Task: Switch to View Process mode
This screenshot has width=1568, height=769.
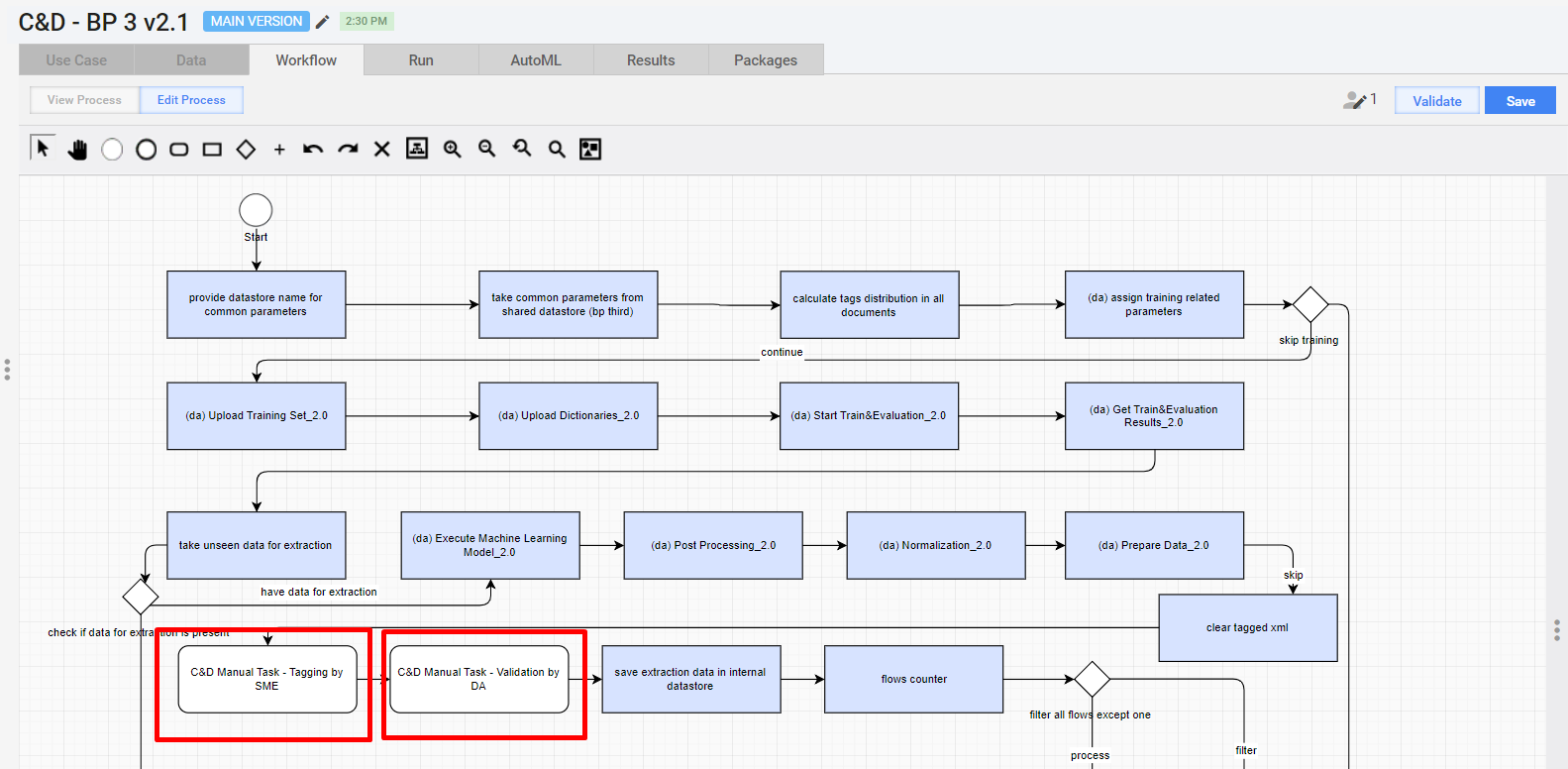Action: (x=84, y=100)
